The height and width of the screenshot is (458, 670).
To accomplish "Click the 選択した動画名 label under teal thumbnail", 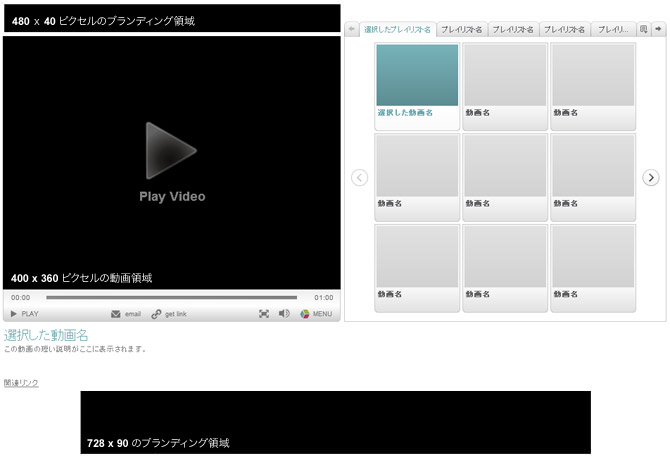I will tap(405, 113).
